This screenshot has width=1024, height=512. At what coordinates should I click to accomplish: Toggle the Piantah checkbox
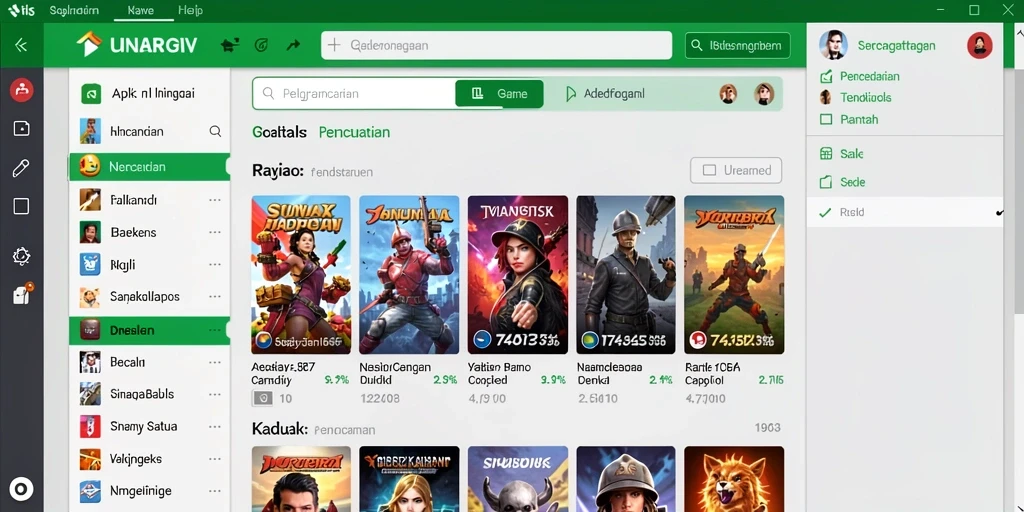click(x=826, y=120)
